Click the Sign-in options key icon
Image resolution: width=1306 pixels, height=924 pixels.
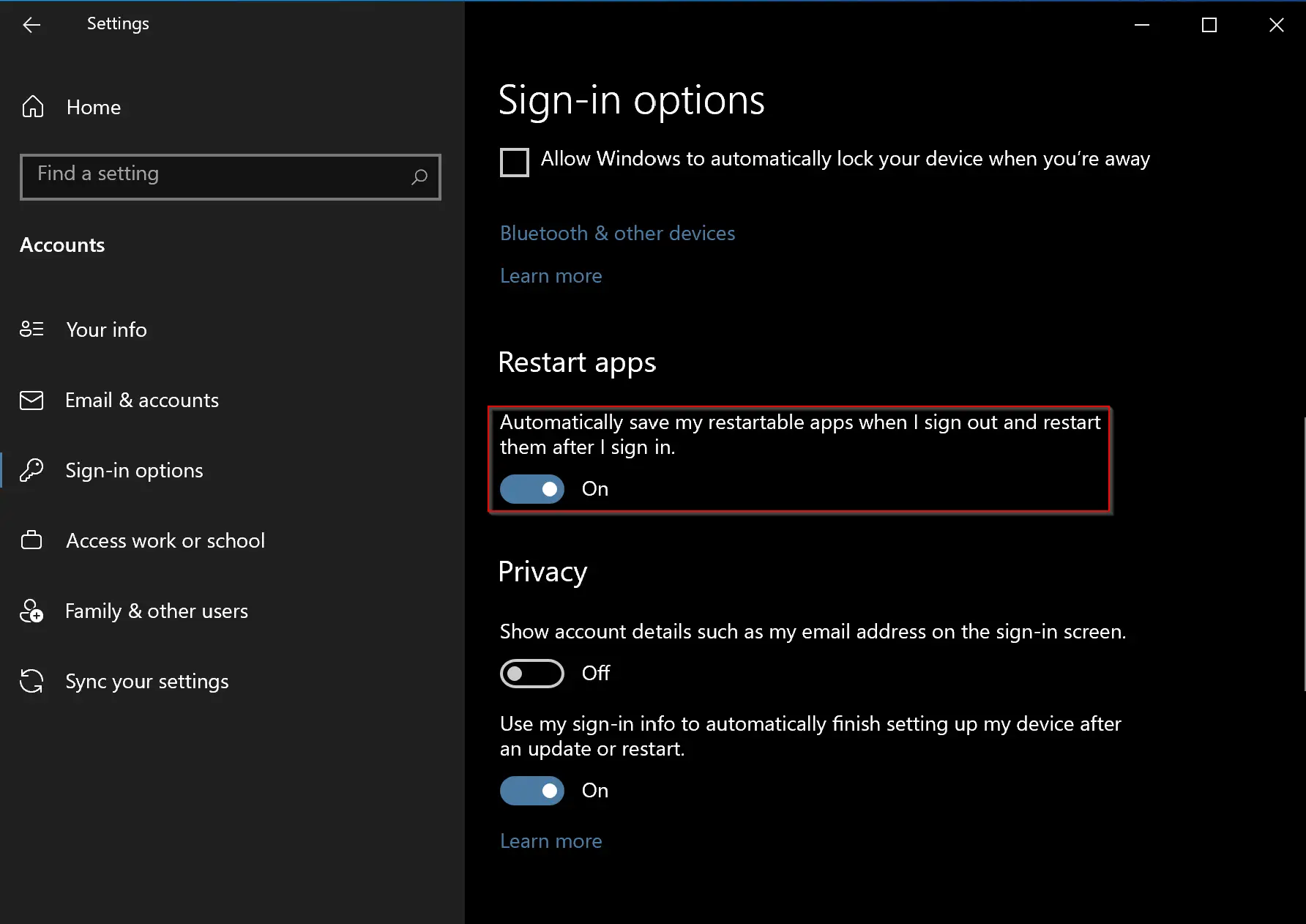click(x=31, y=470)
